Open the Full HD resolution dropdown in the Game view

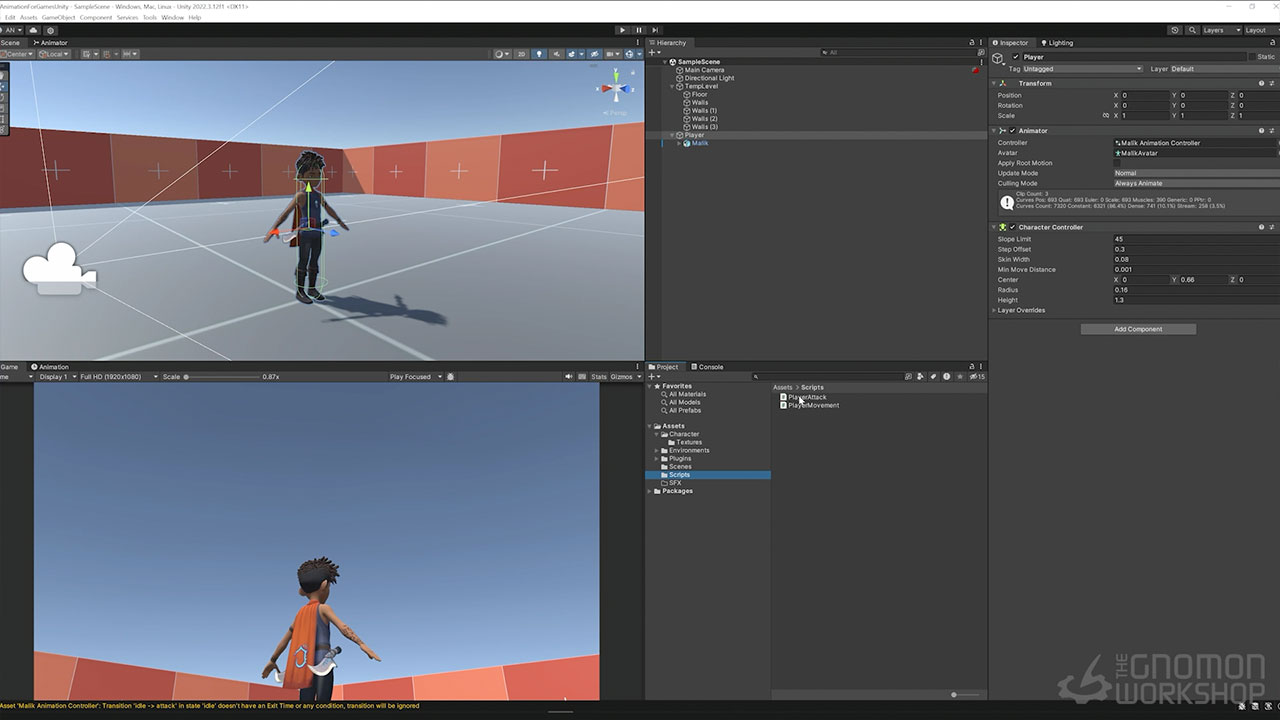119,377
